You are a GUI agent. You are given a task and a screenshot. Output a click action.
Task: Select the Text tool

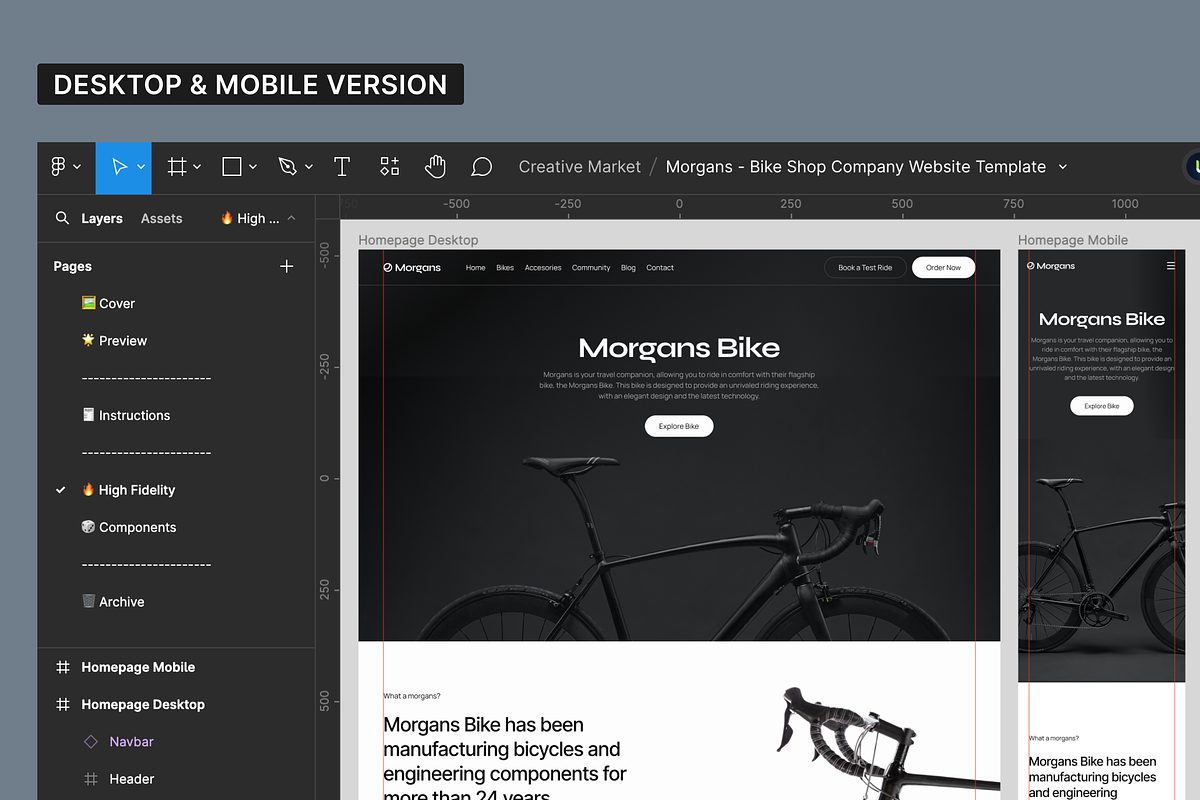pos(342,167)
